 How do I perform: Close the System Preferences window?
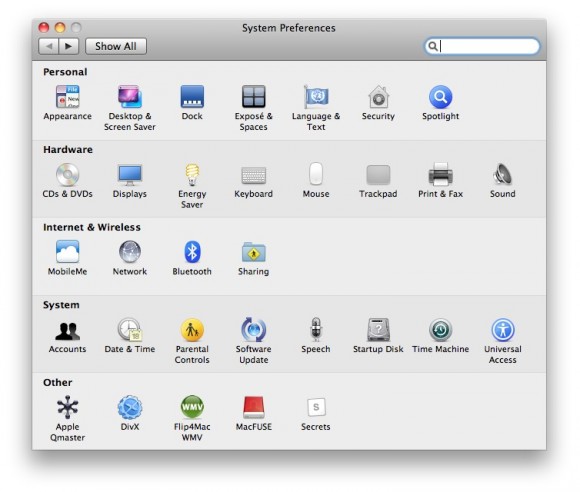point(44,27)
